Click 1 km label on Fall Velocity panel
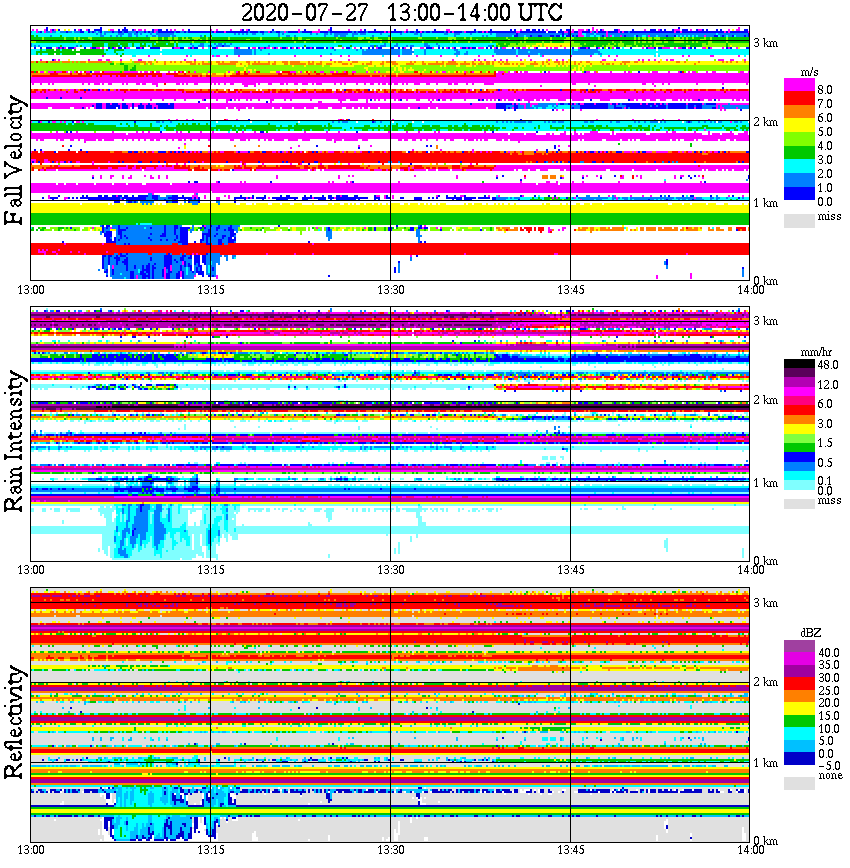850x868 pixels. pyautogui.click(x=765, y=203)
